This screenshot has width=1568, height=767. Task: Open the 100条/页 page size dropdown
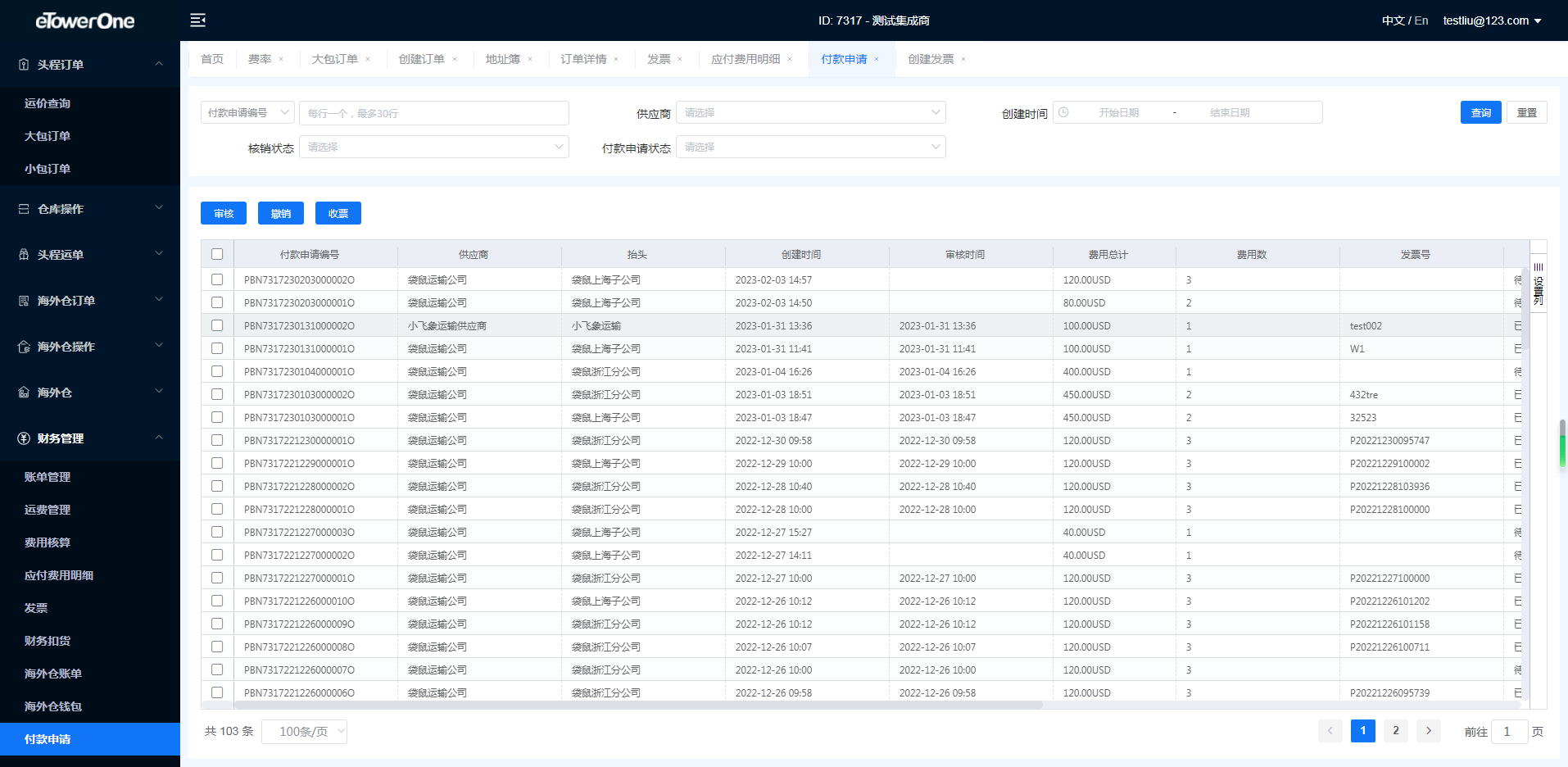click(304, 732)
